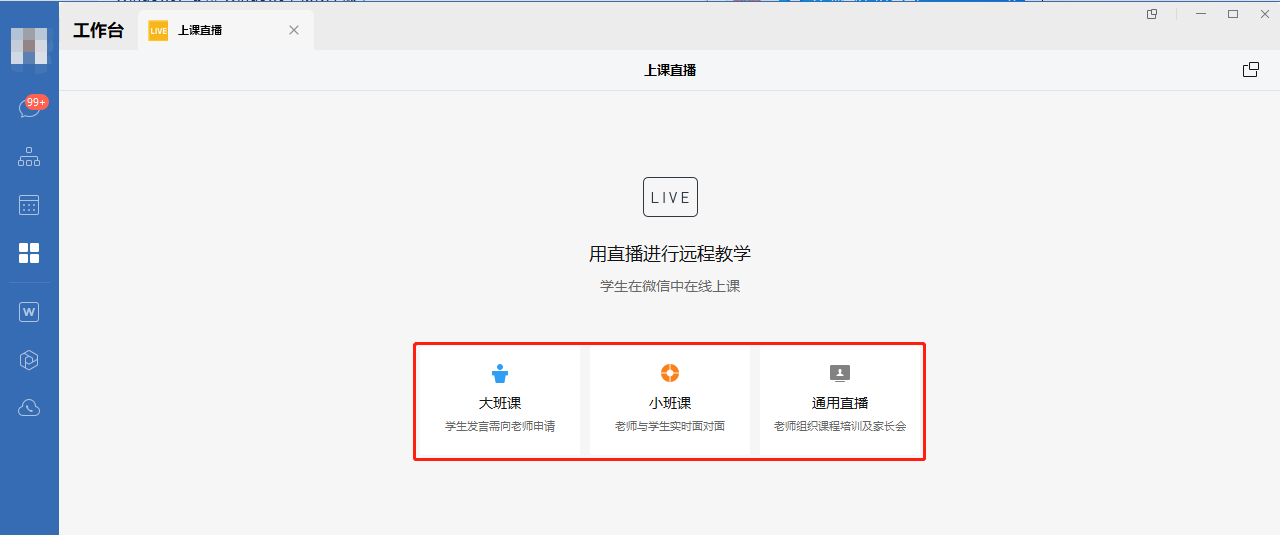Click the blue teacher icon for 大班课
Viewport: 1280px width, 535px height.
(500, 374)
